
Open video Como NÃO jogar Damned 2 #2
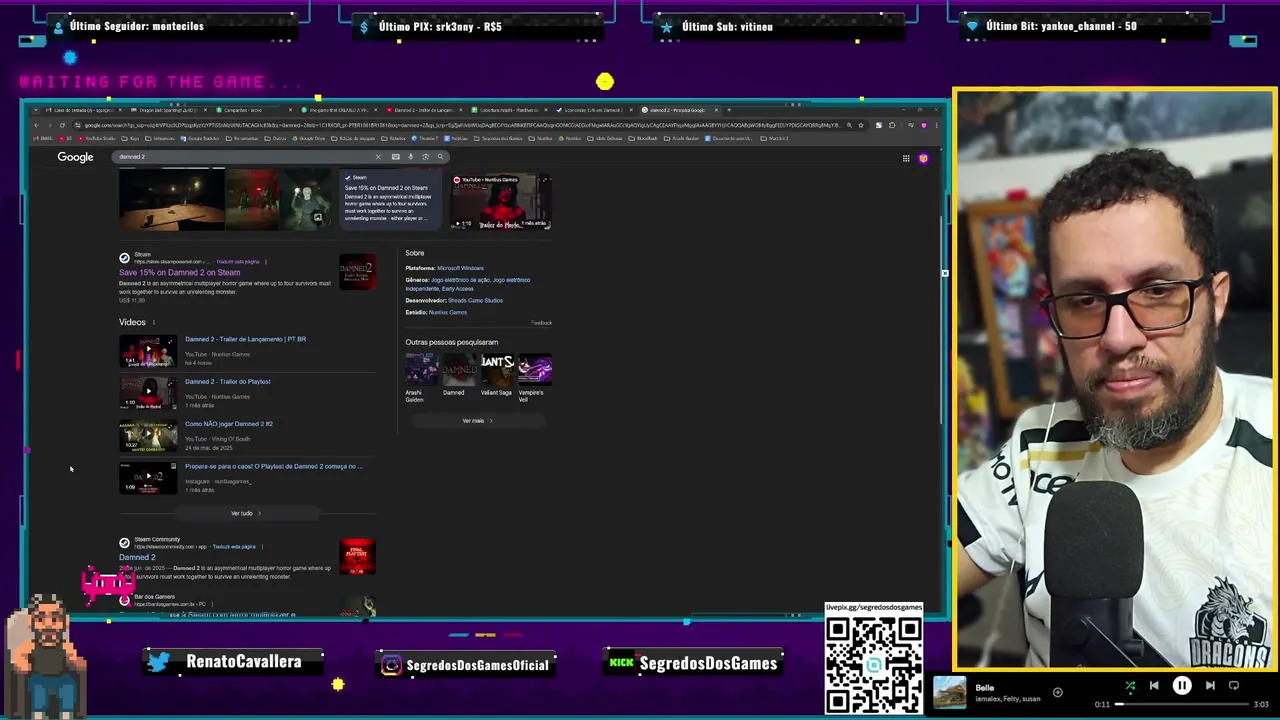(229, 424)
